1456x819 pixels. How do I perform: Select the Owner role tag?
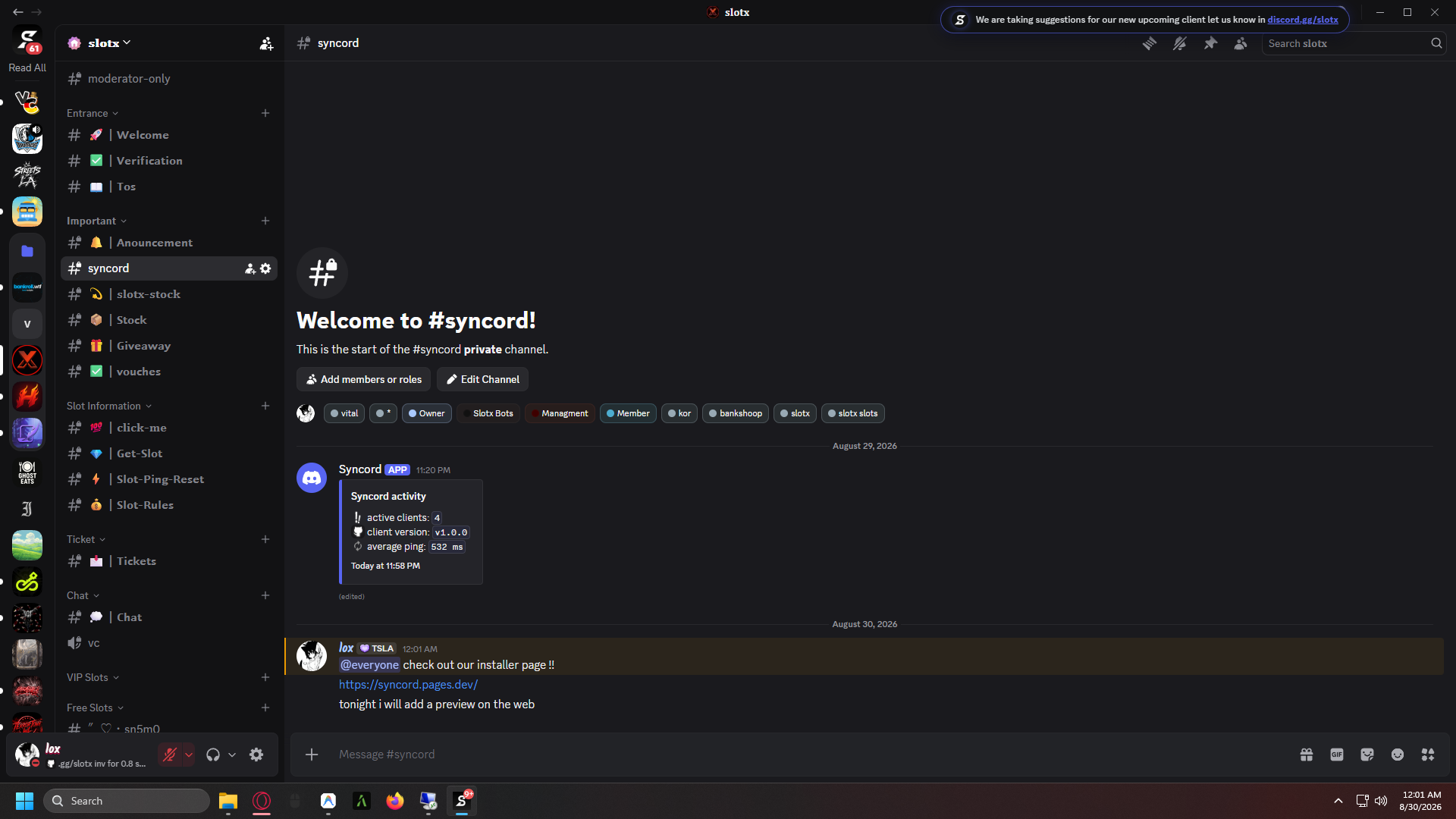click(x=427, y=413)
